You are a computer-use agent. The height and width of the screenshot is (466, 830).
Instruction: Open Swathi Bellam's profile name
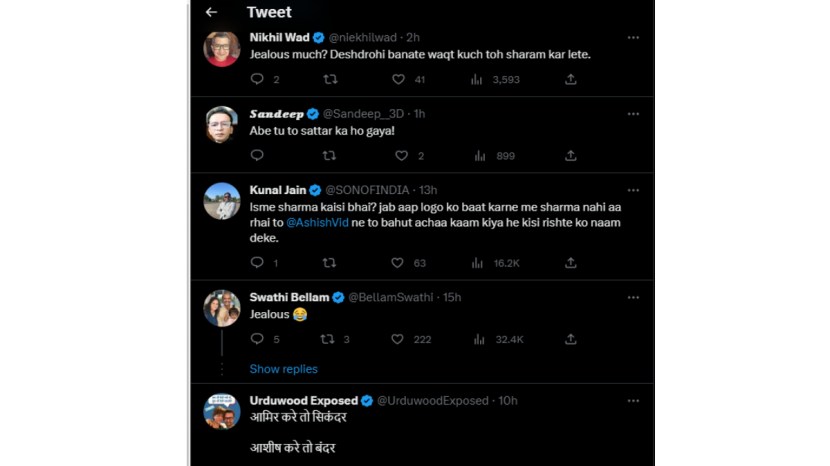tap(288, 297)
